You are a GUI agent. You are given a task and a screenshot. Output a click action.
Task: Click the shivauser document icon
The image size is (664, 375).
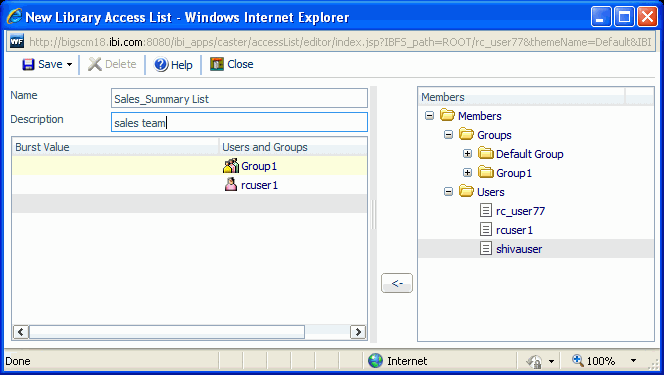(486, 248)
